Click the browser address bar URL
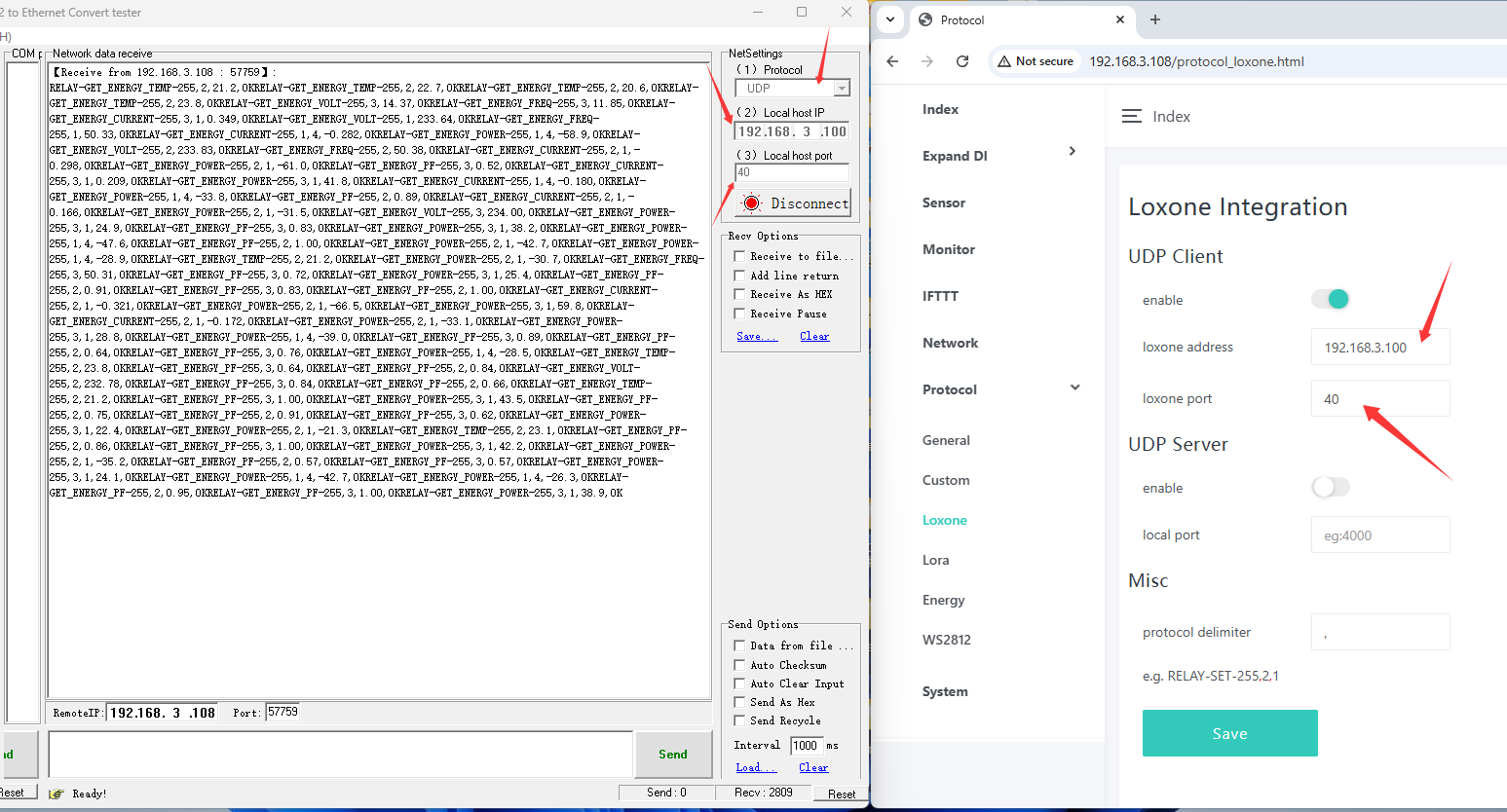1507x812 pixels. 1196,61
